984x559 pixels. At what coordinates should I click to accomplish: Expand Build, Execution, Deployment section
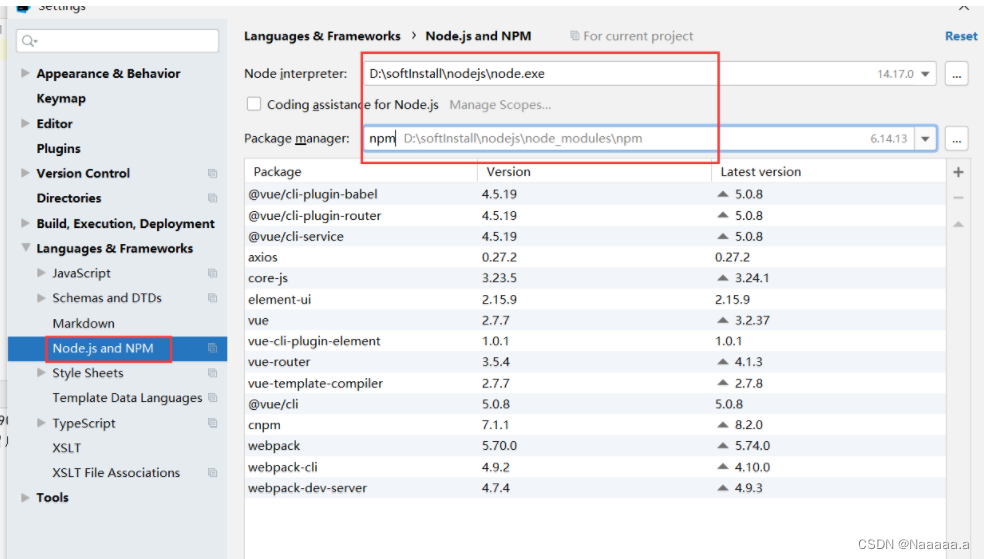click(25, 223)
